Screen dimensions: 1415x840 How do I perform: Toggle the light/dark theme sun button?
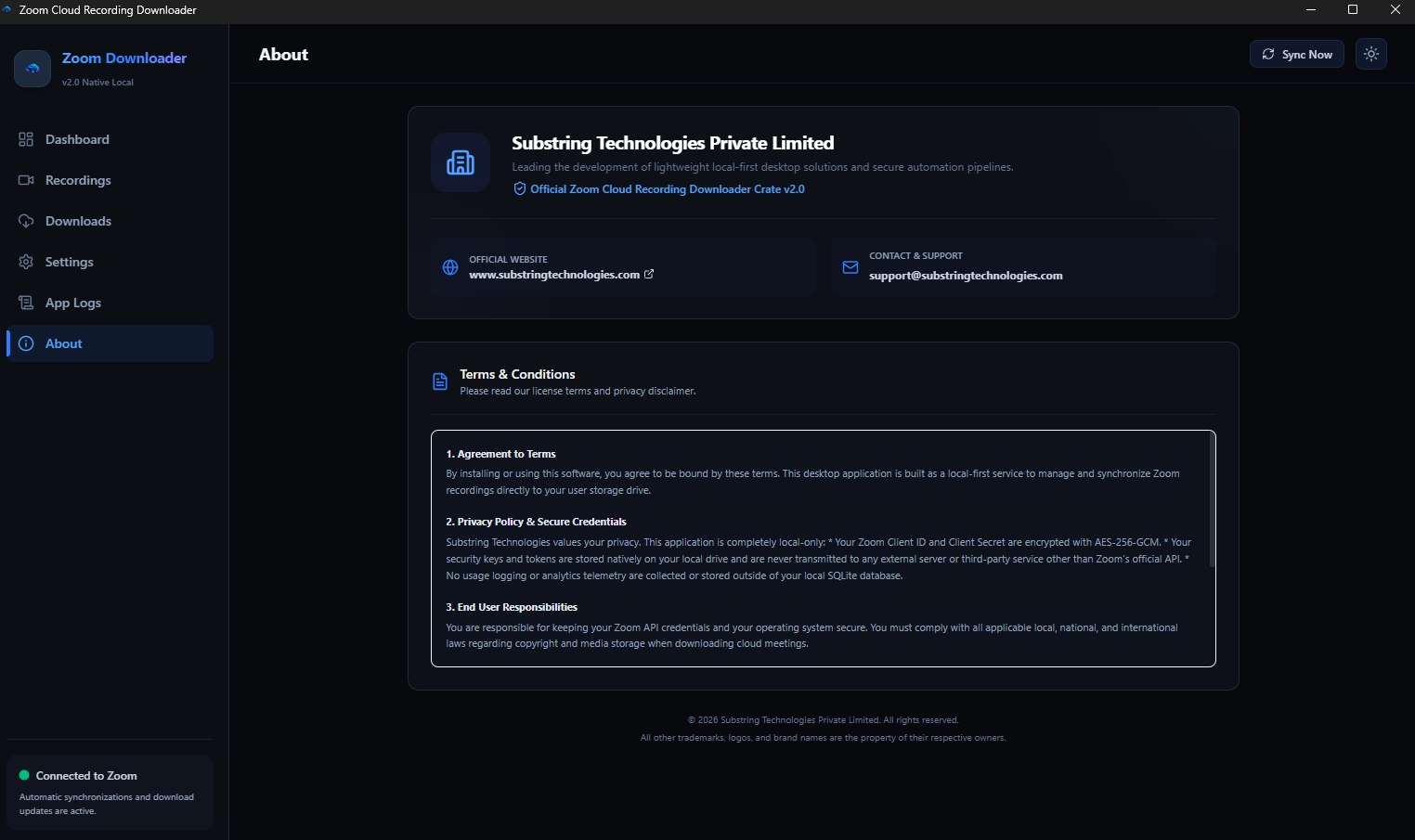tap(1371, 54)
